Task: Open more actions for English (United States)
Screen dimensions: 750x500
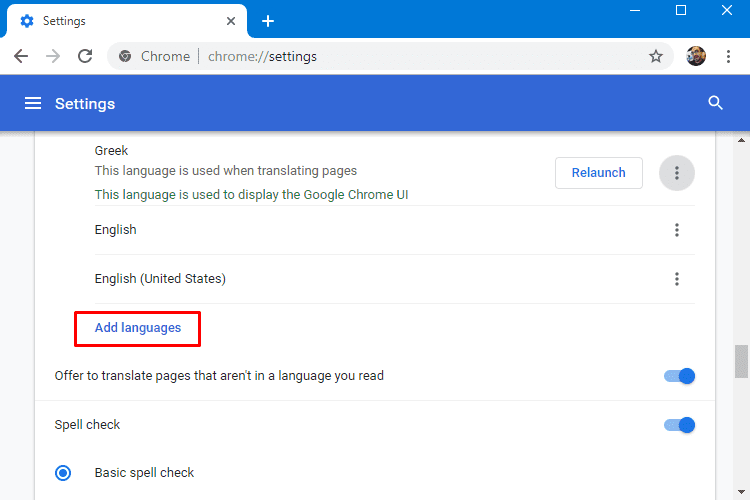Action: tap(677, 279)
